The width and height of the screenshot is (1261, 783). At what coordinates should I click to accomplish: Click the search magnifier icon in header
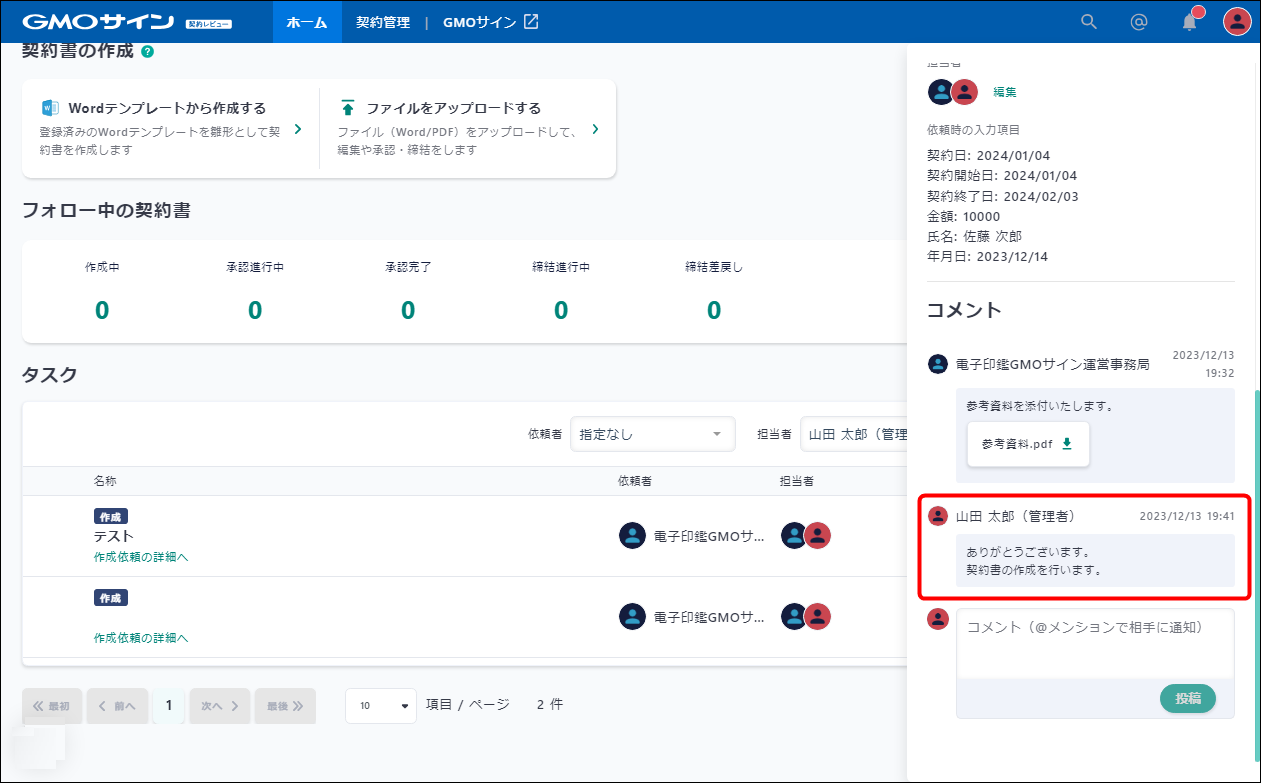(x=1089, y=22)
